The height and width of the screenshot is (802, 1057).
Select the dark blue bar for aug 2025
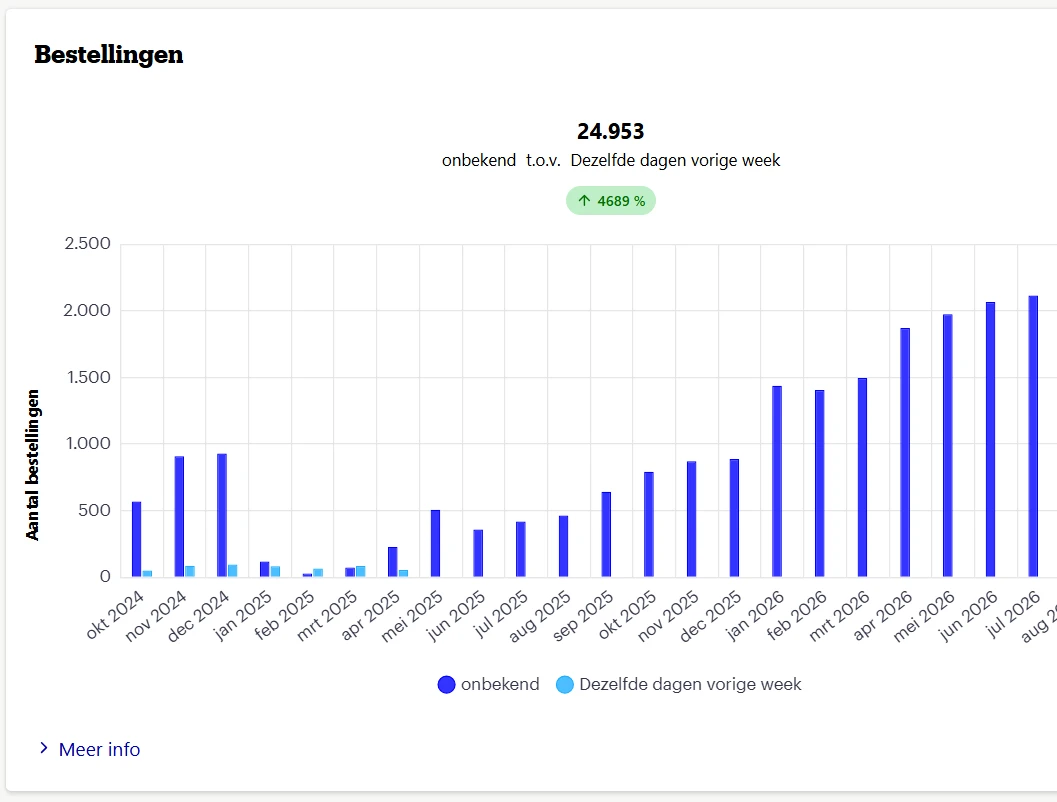tap(564, 546)
